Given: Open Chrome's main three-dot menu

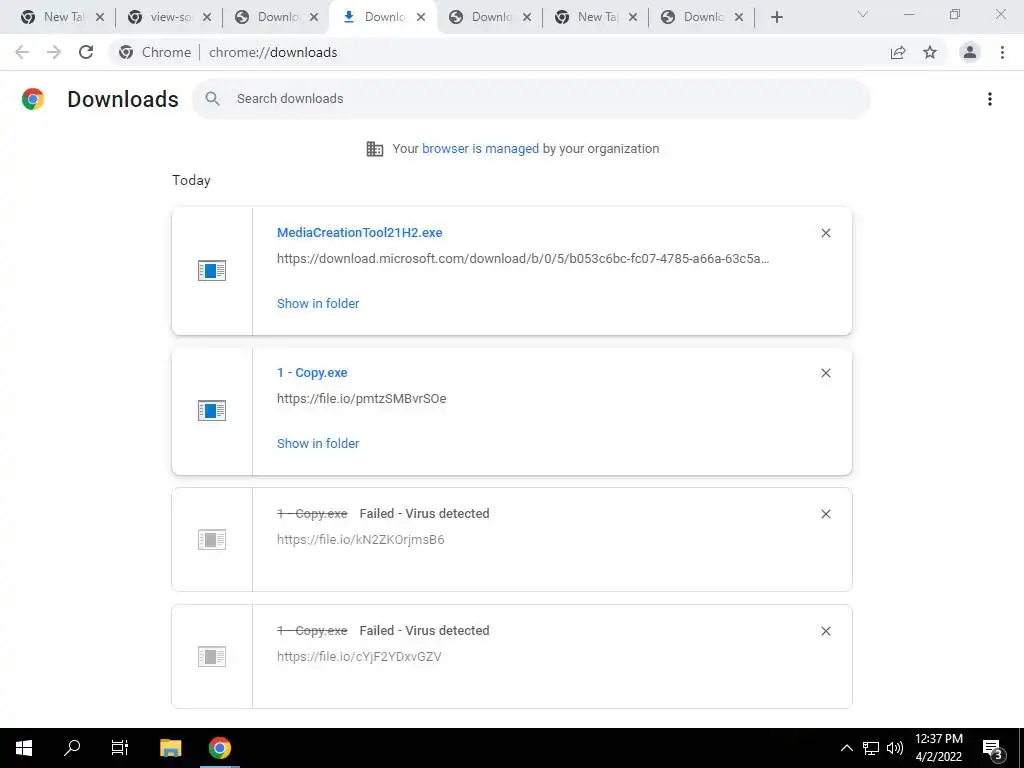Looking at the screenshot, I should tap(1002, 52).
